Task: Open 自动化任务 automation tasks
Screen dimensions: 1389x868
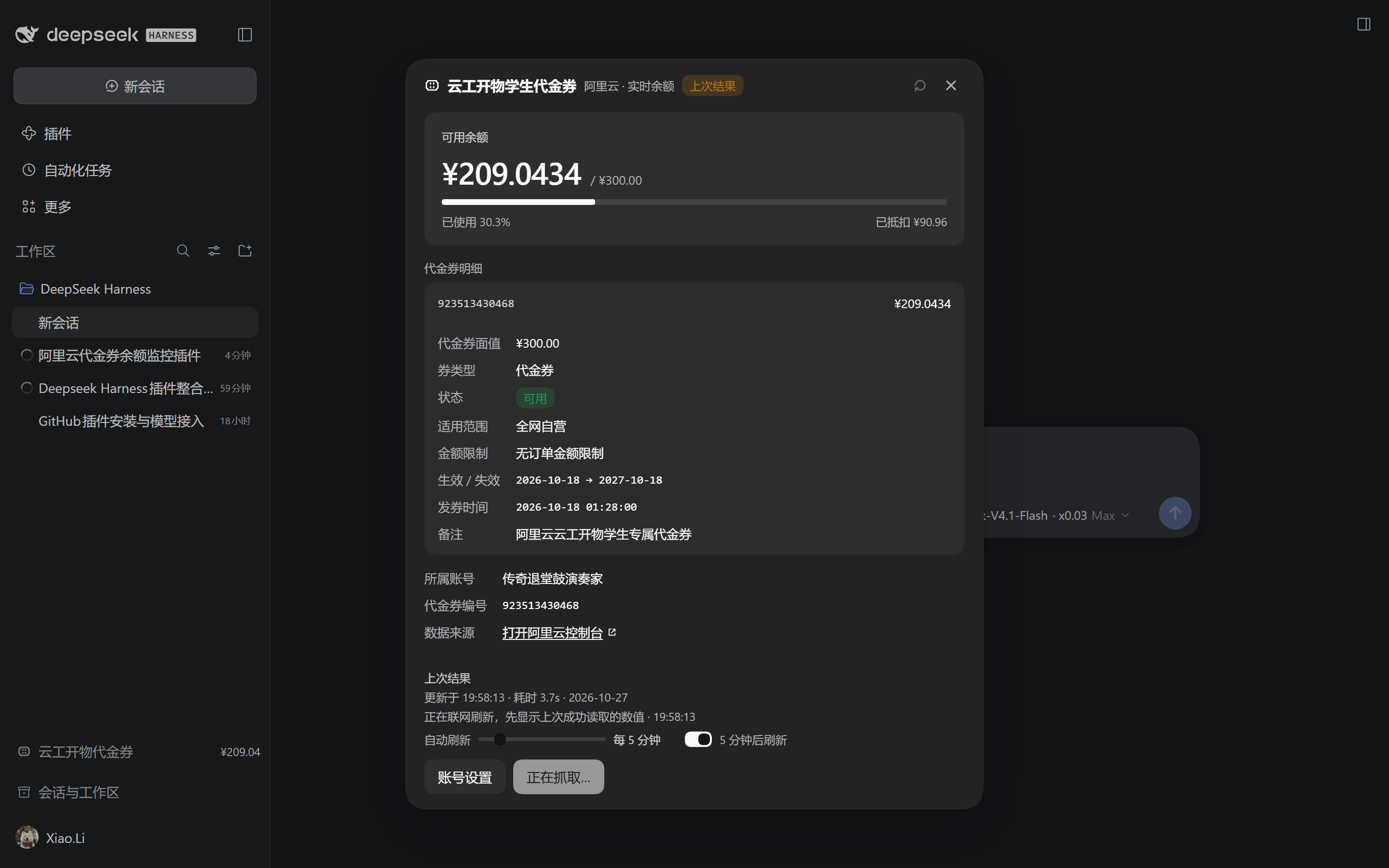Action: [x=135, y=170]
